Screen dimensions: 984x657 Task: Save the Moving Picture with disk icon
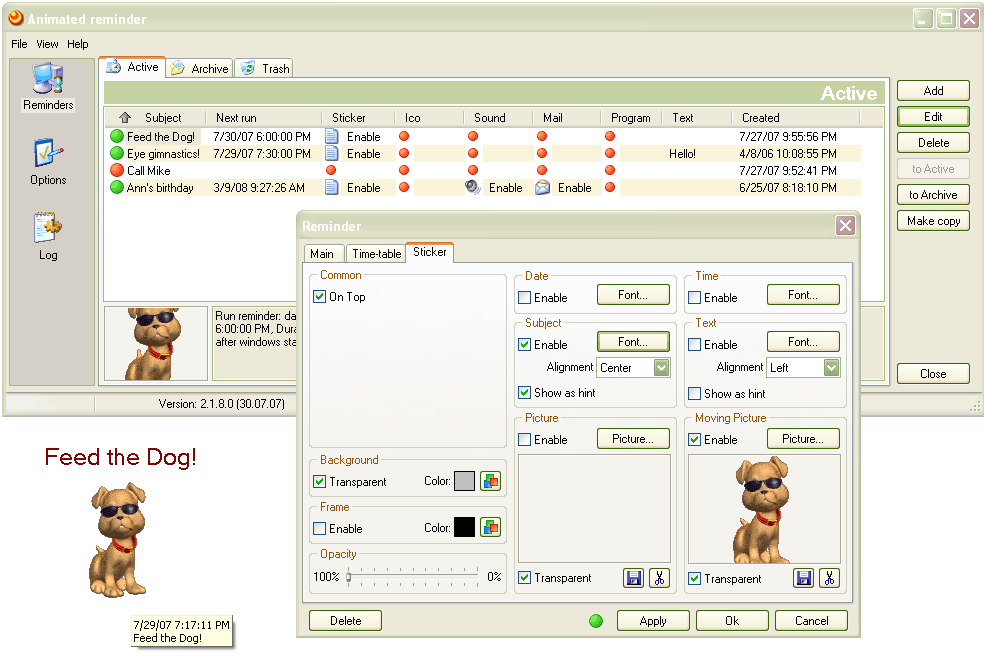pyautogui.click(x=804, y=578)
